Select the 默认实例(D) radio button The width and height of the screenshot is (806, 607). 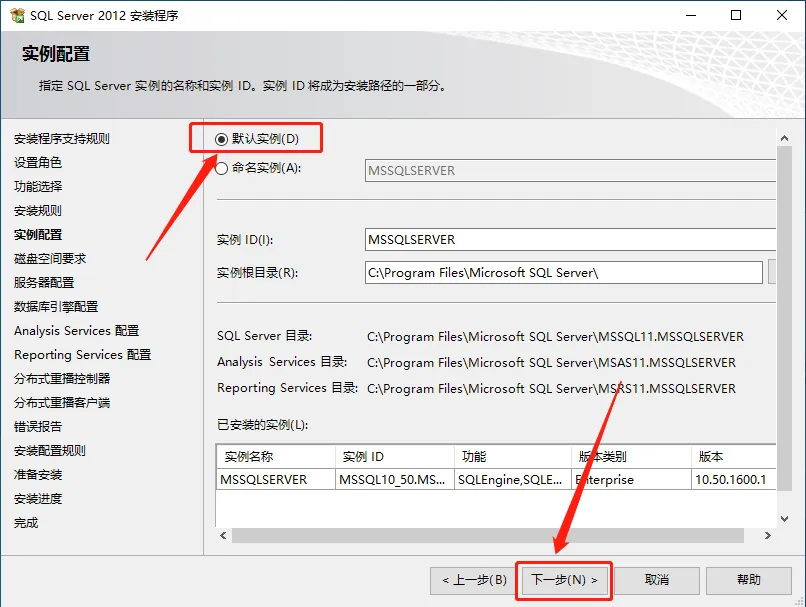click(x=222, y=139)
